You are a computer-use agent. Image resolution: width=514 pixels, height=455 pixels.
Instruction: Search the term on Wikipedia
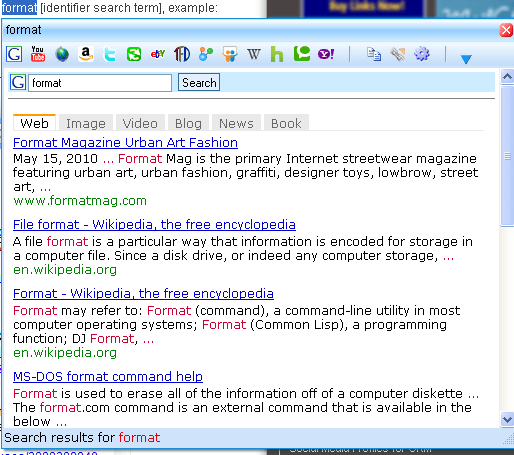click(254, 54)
